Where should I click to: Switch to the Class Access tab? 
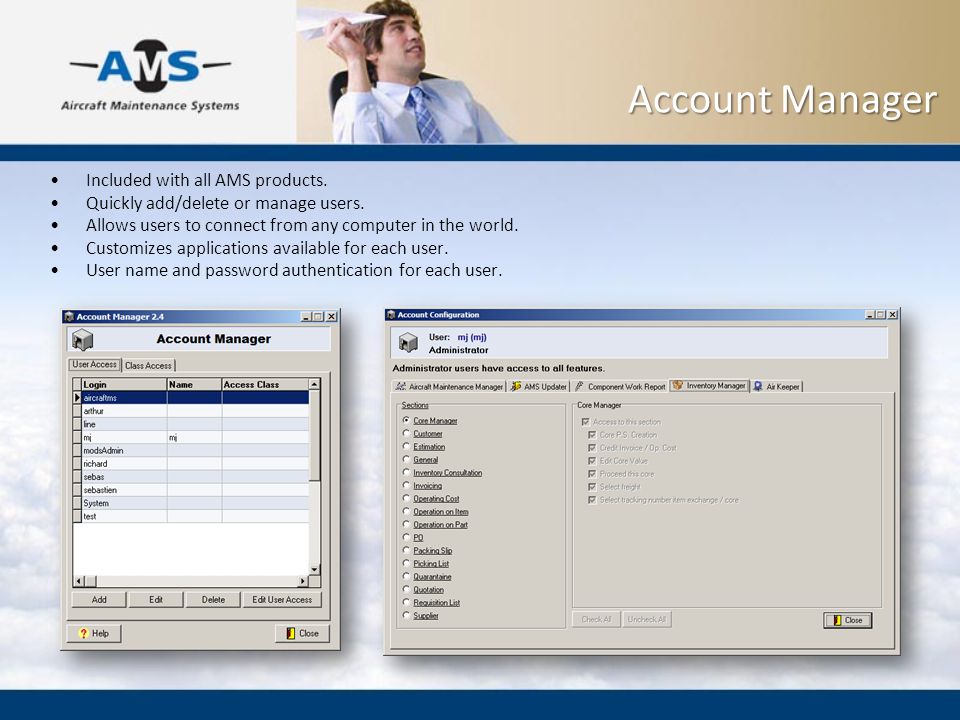tap(148, 366)
